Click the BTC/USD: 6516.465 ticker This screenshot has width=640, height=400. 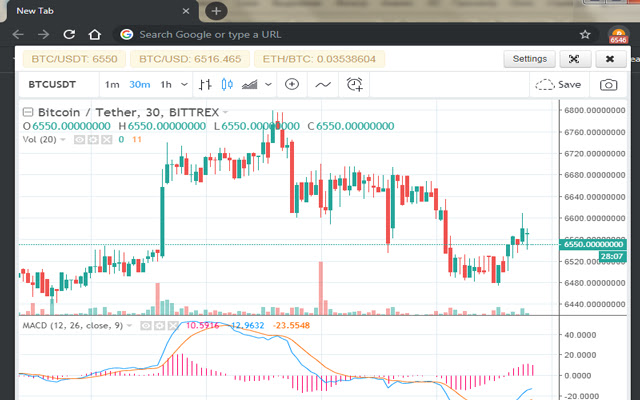coord(190,59)
